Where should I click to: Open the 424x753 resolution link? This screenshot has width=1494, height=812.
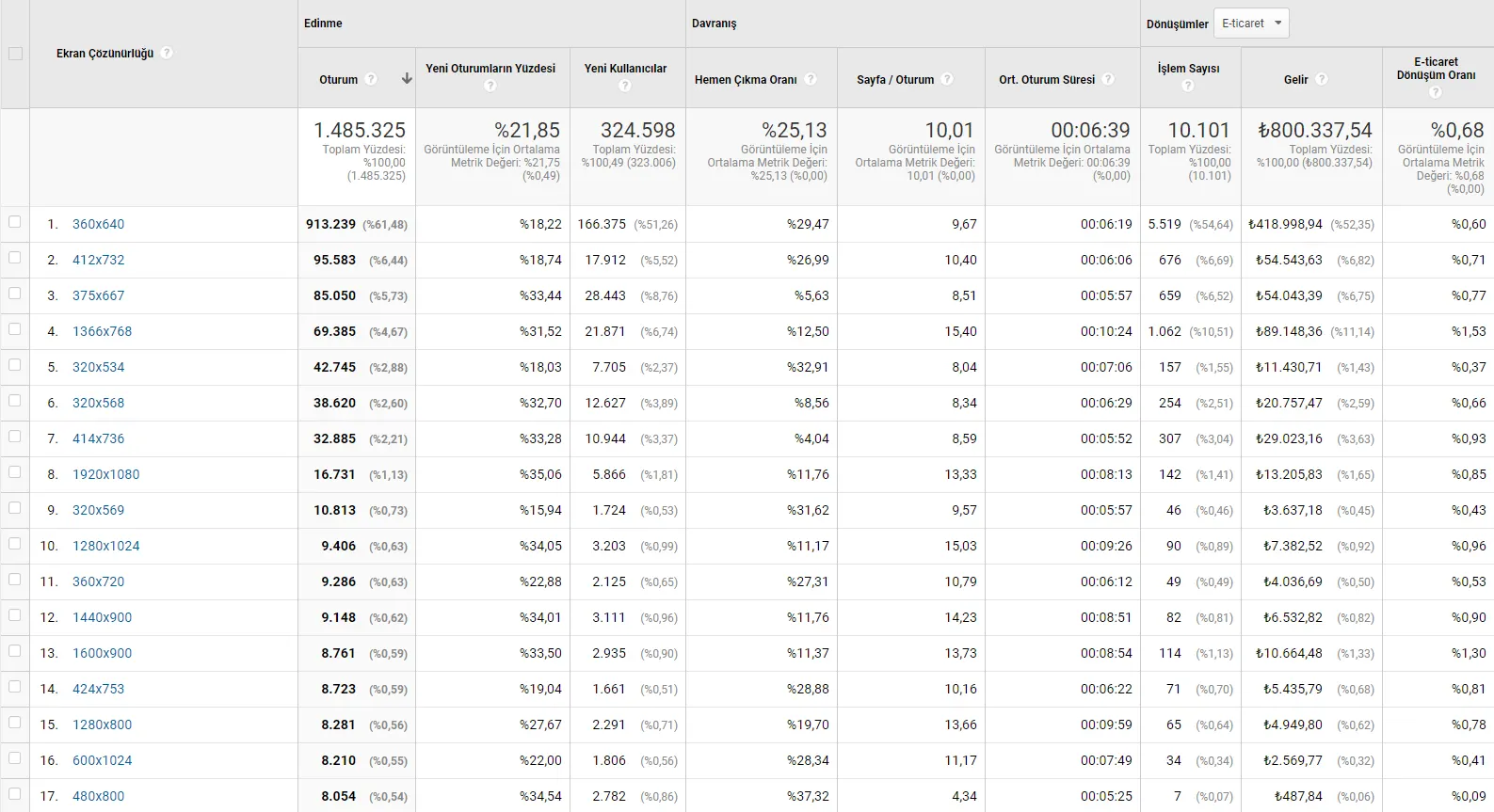click(x=99, y=689)
